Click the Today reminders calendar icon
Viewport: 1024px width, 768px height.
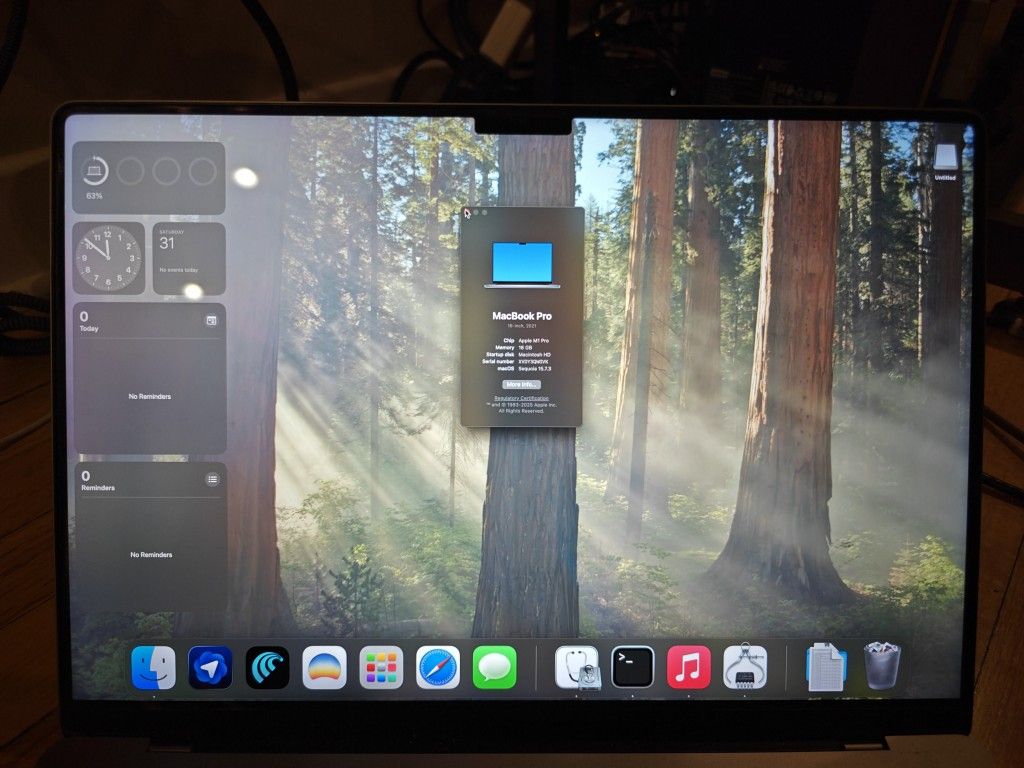click(x=211, y=321)
